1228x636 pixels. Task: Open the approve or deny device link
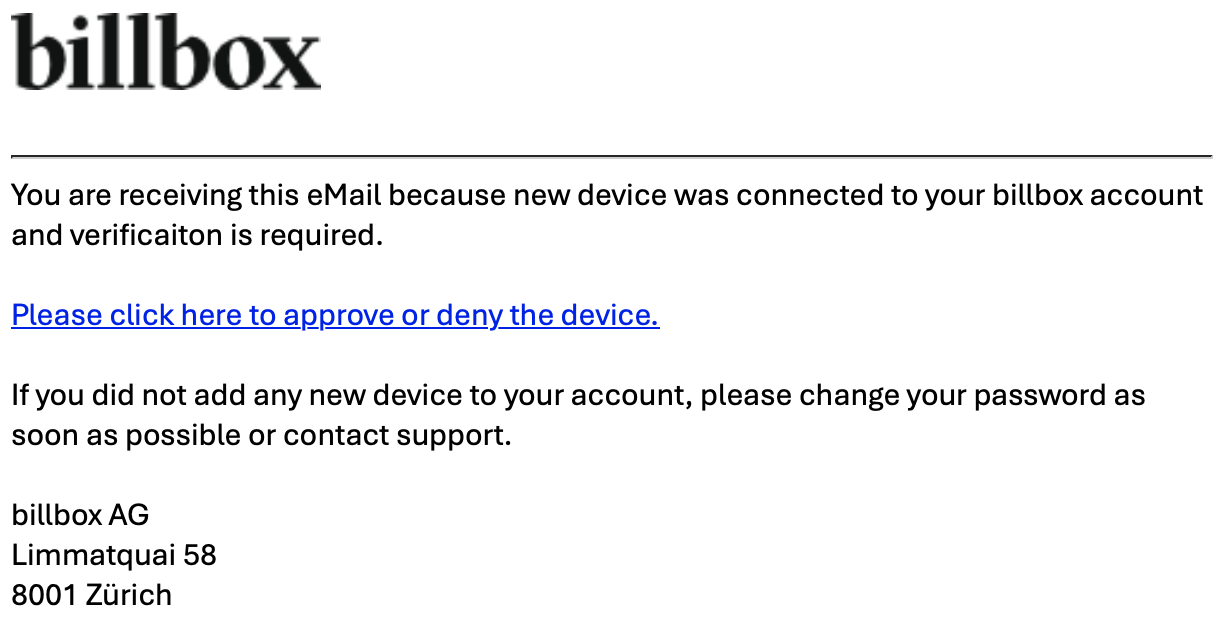coord(335,316)
